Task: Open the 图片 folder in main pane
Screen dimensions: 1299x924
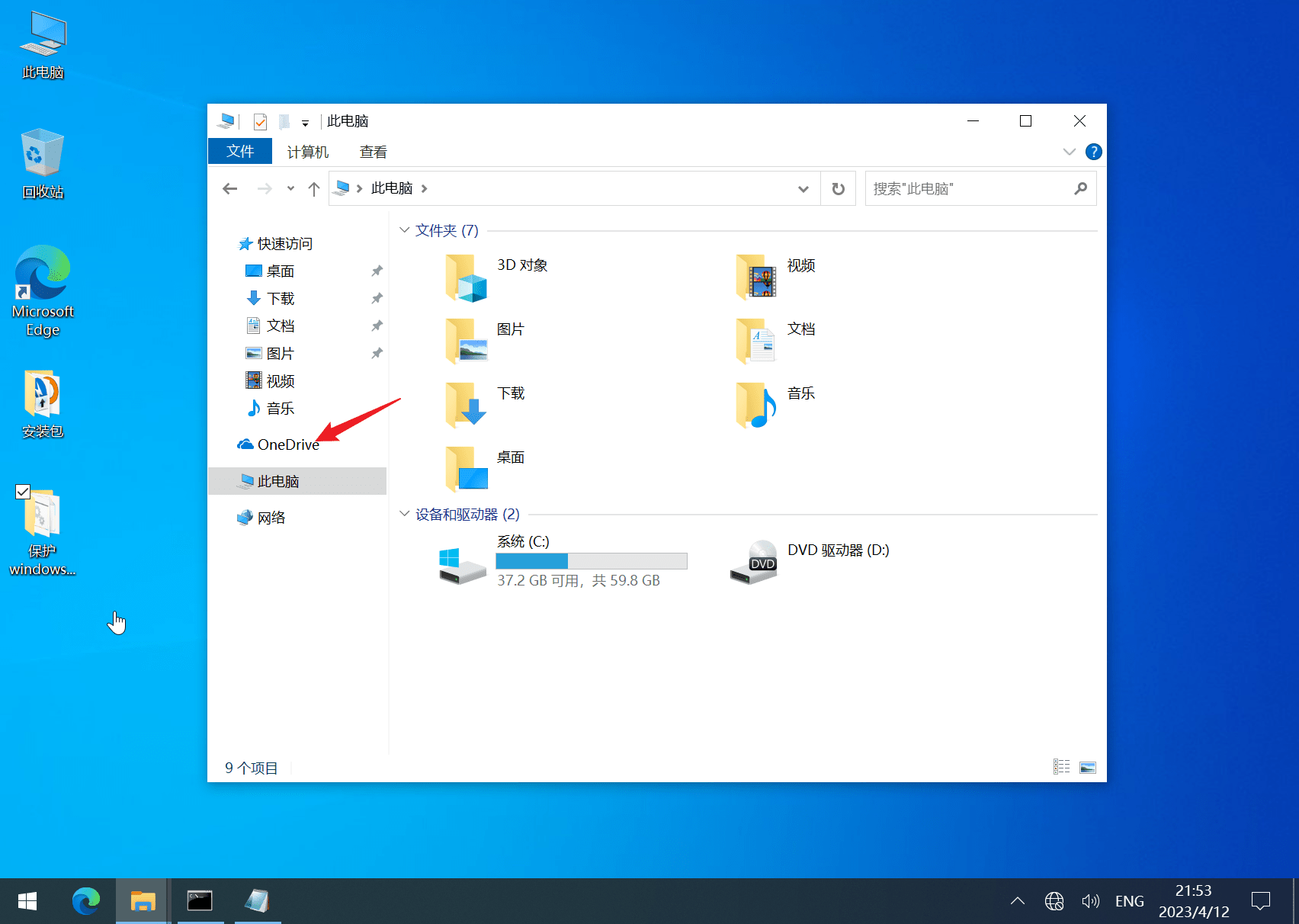Action: pyautogui.click(x=466, y=342)
